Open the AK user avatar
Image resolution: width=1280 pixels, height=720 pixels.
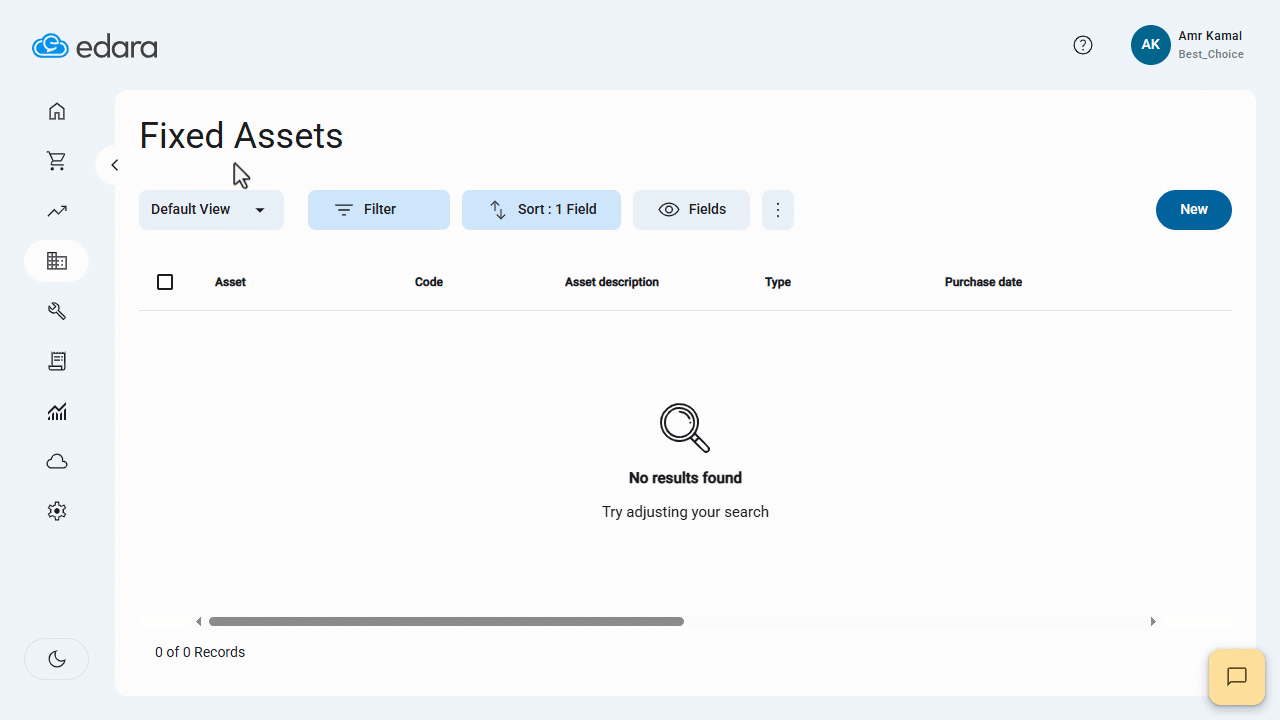(x=1151, y=45)
